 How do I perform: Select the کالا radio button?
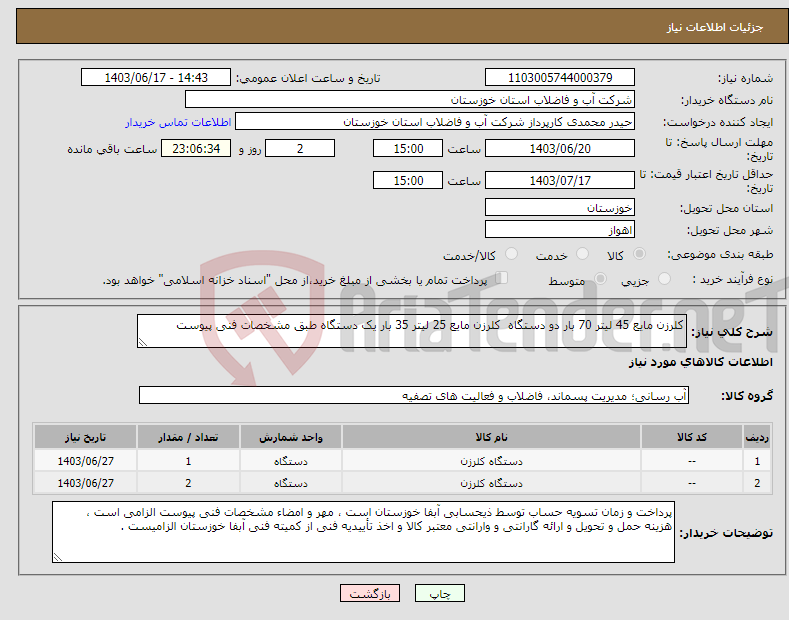pos(639,254)
